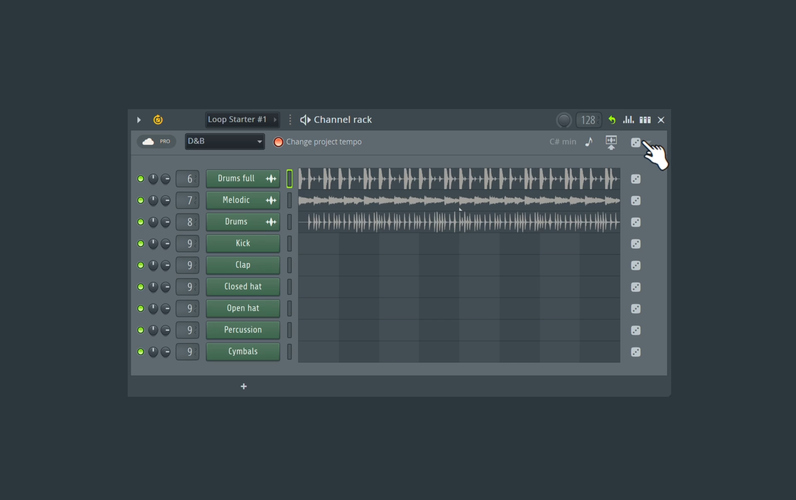Screen dimensions: 796x500
Task: Mute the Melodic channel green LED
Action: coord(141,201)
